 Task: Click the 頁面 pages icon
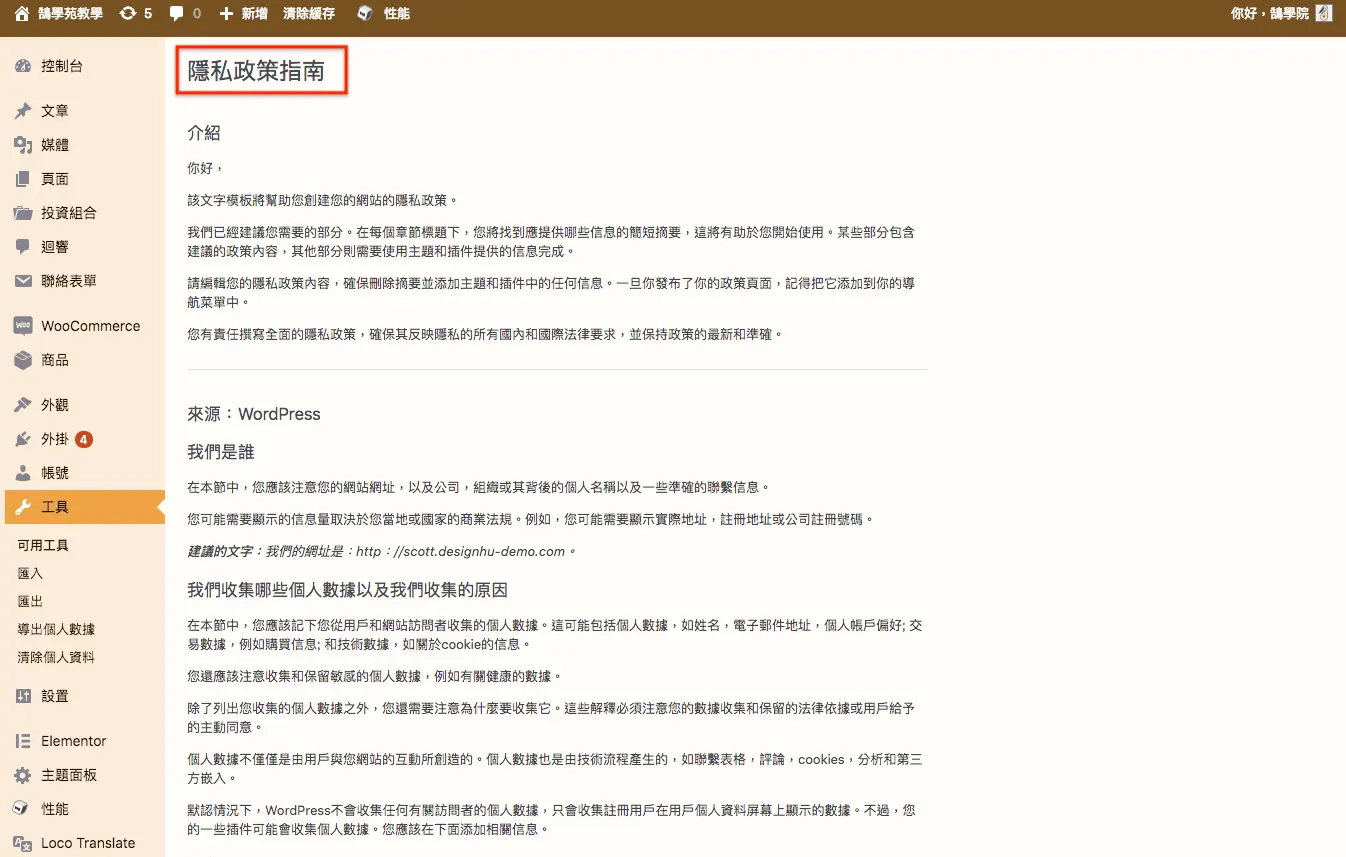pyautogui.click(x=23, y=179)
